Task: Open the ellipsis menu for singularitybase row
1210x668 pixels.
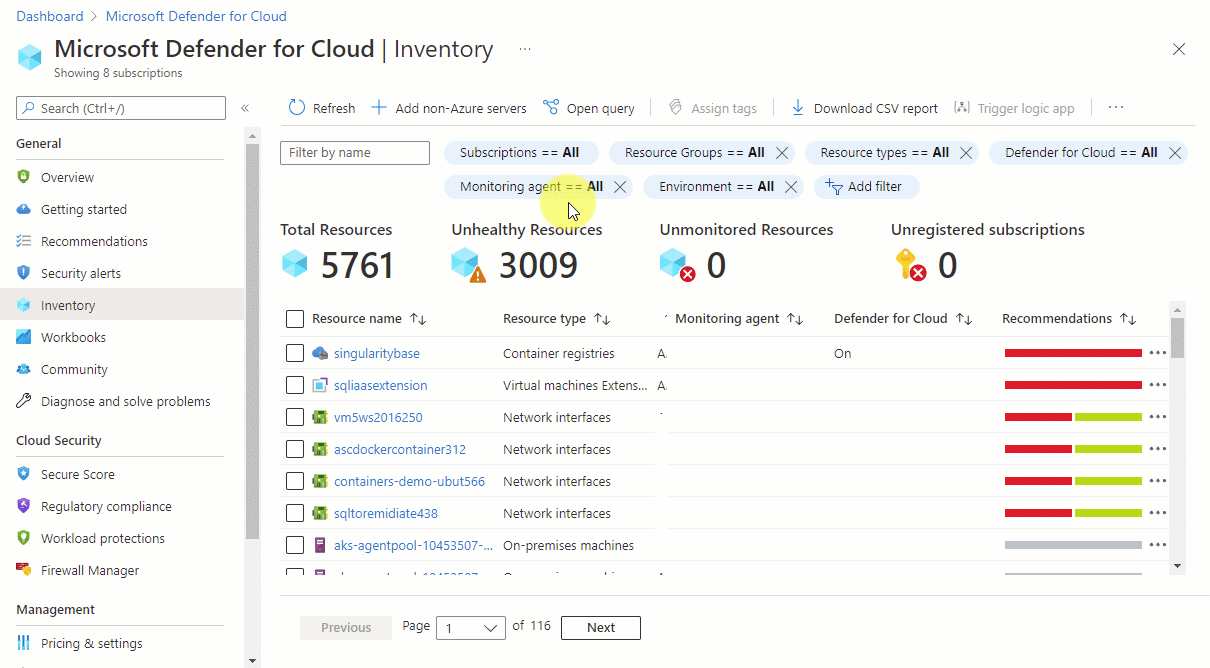Action: tap(1158, 353)
